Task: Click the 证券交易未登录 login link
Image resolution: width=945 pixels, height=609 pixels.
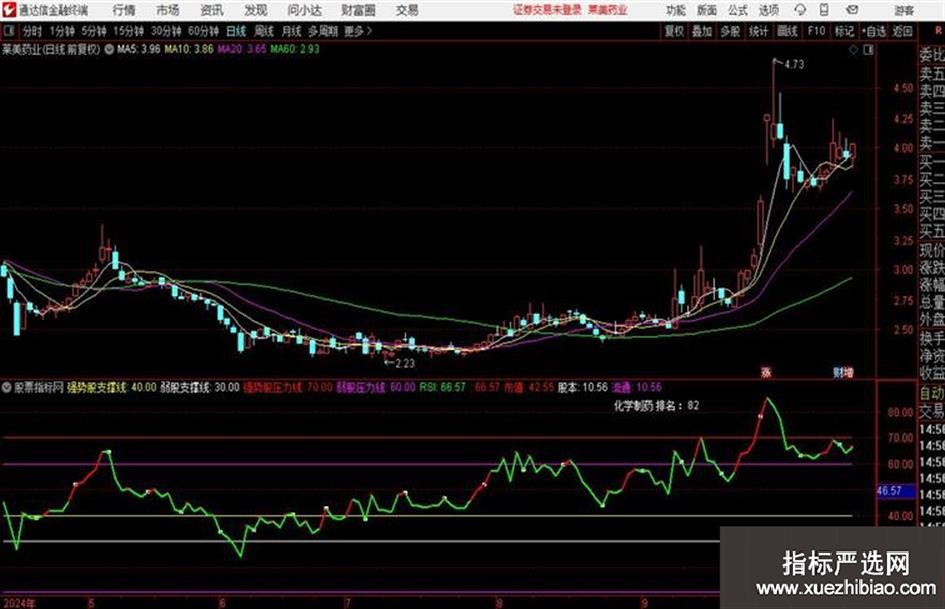Action: [x=547, y=10]
